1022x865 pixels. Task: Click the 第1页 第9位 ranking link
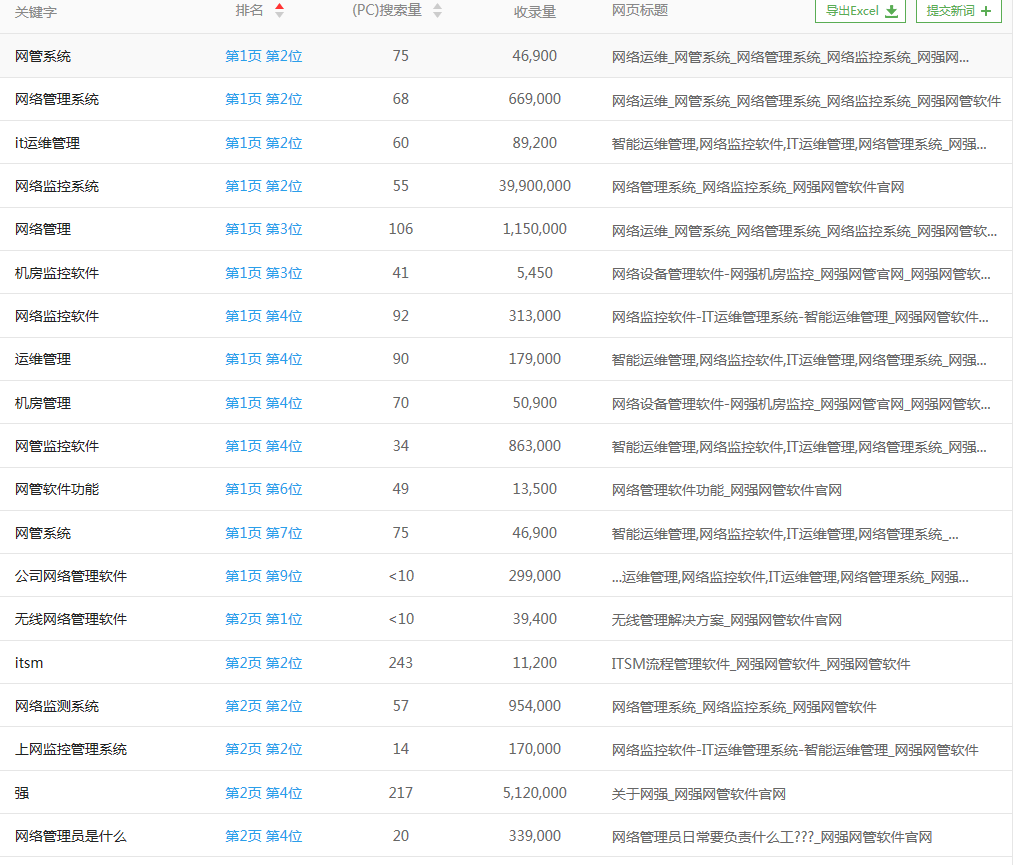(263, 576)
